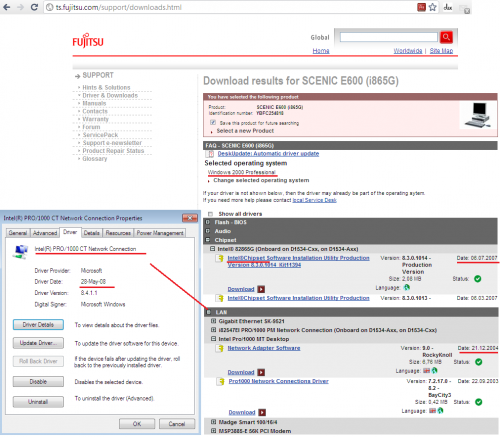Click the Disable button
Viewport: 500px width, 437px height.
point(38,382)
